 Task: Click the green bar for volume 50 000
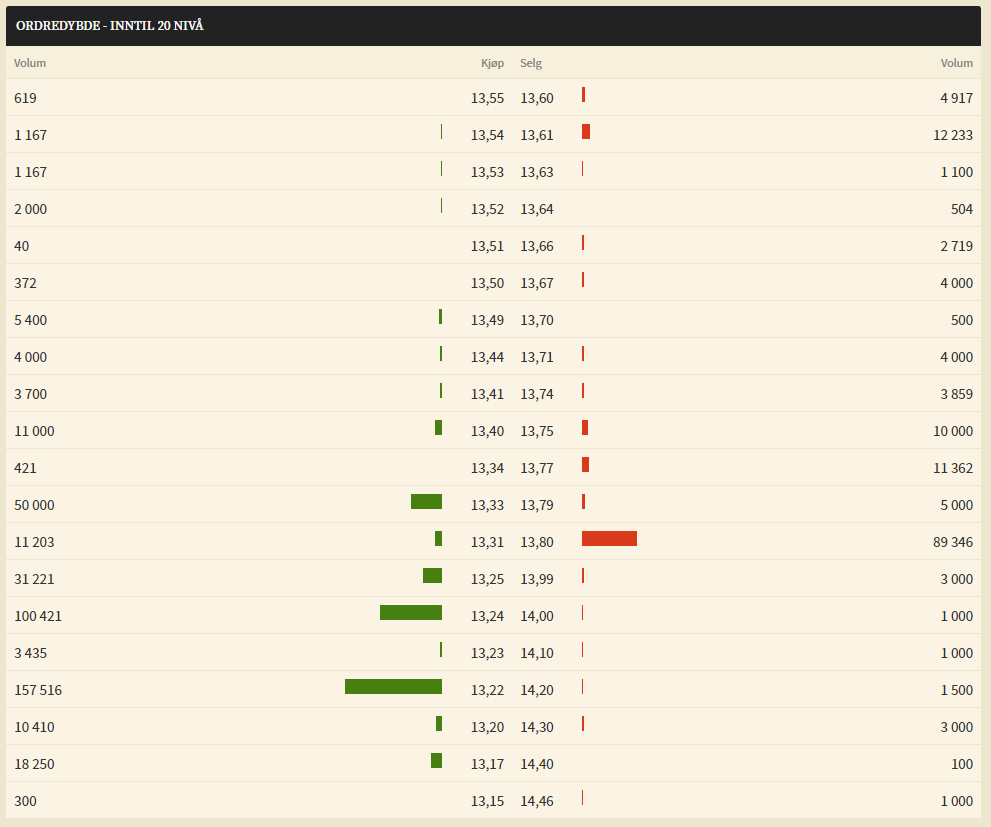(426, 502)
